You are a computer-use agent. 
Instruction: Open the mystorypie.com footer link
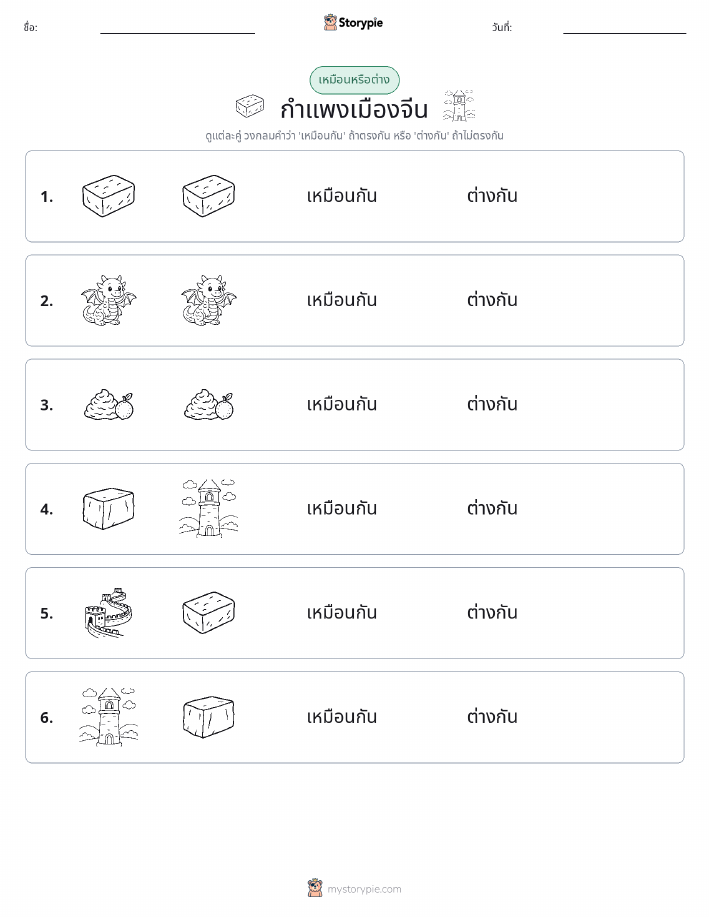click(x=364, y=889)
